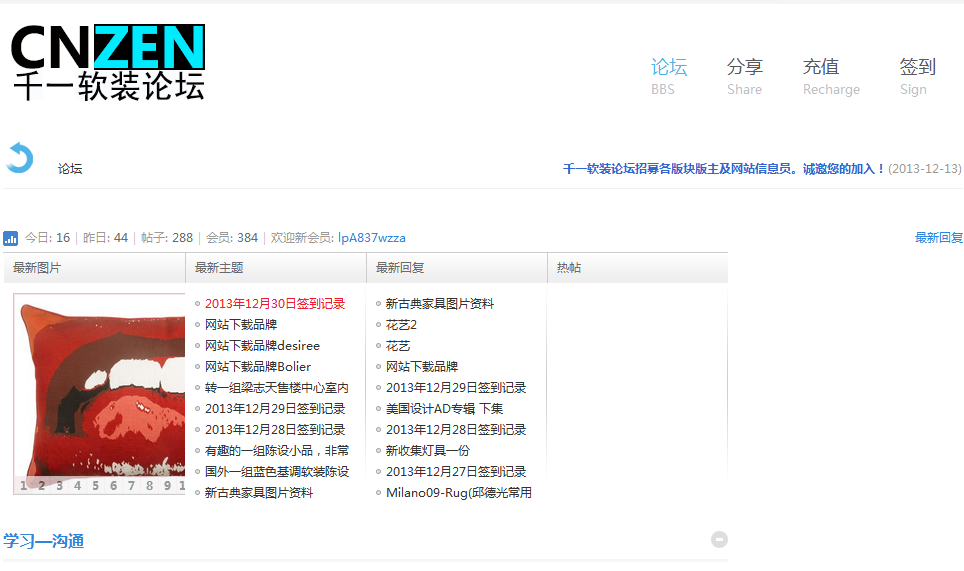Open 国外一组蓝色基调软装陈设 topic
This screenshot has width=964, height=571.
(x=277, y=471)
